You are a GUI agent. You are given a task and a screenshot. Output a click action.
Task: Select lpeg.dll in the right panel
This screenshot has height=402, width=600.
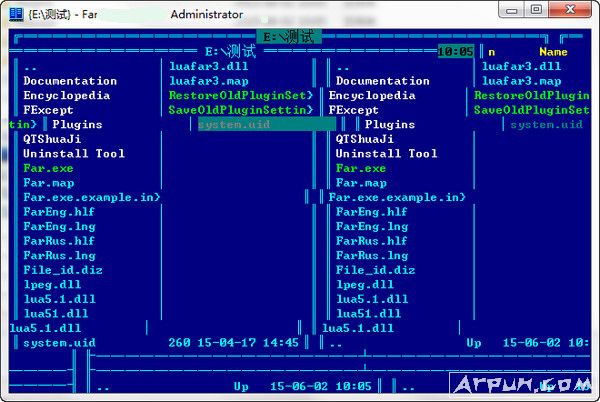(x=365, y=285)
